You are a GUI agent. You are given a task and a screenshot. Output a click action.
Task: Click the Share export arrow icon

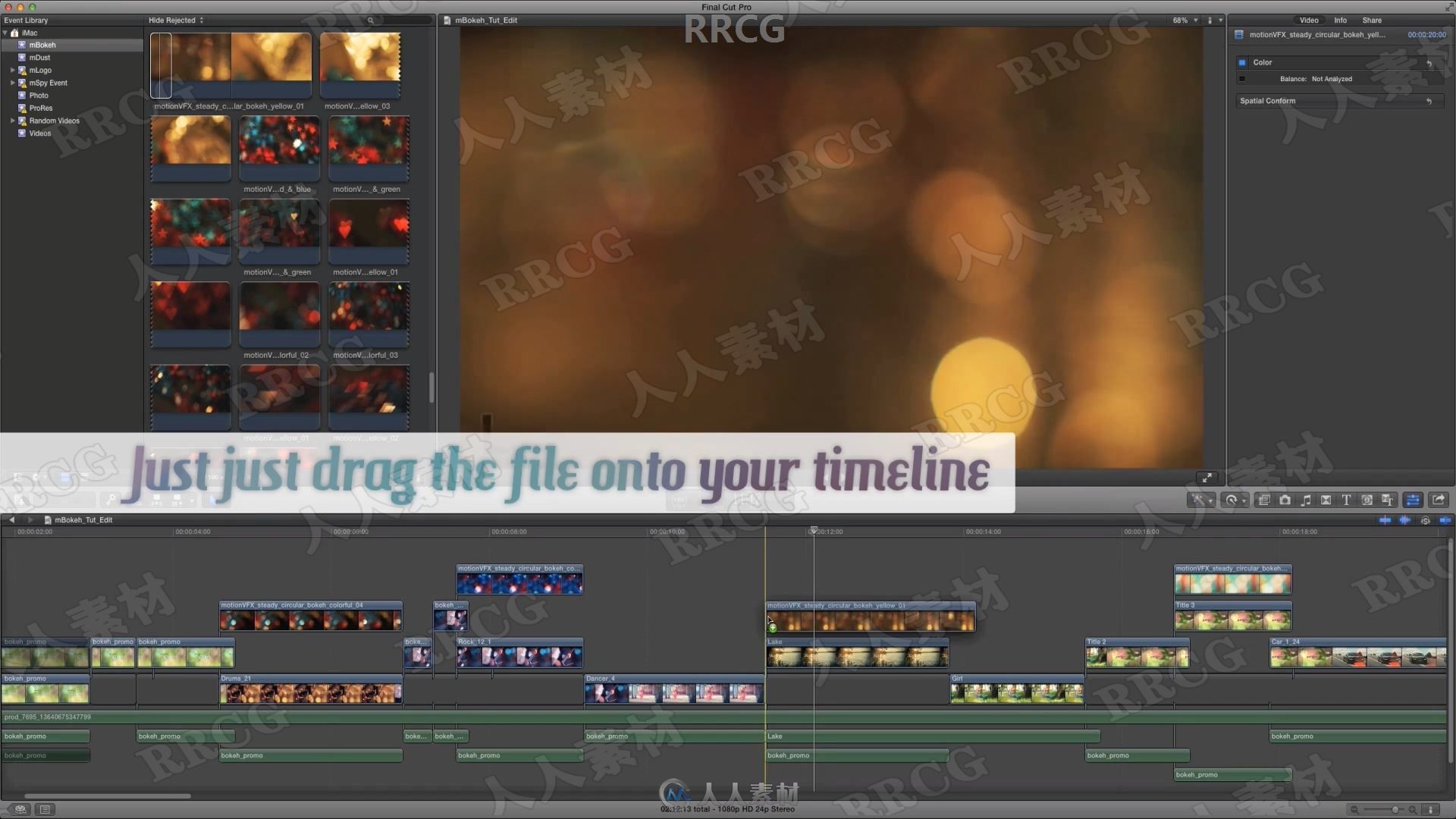tap(1439, 500)
